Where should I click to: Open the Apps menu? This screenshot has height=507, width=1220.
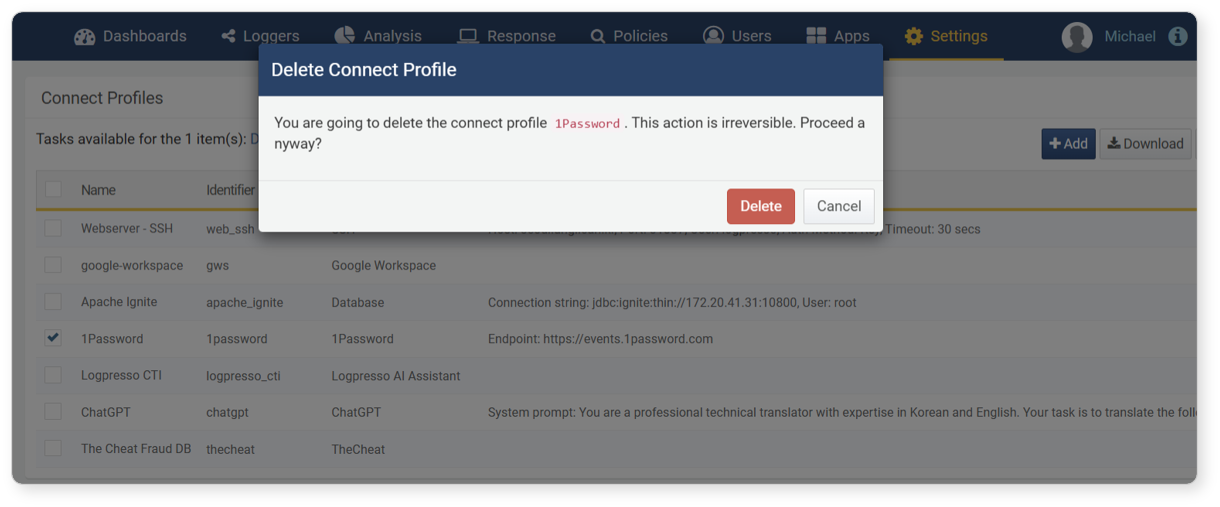(x=838, y=36)
